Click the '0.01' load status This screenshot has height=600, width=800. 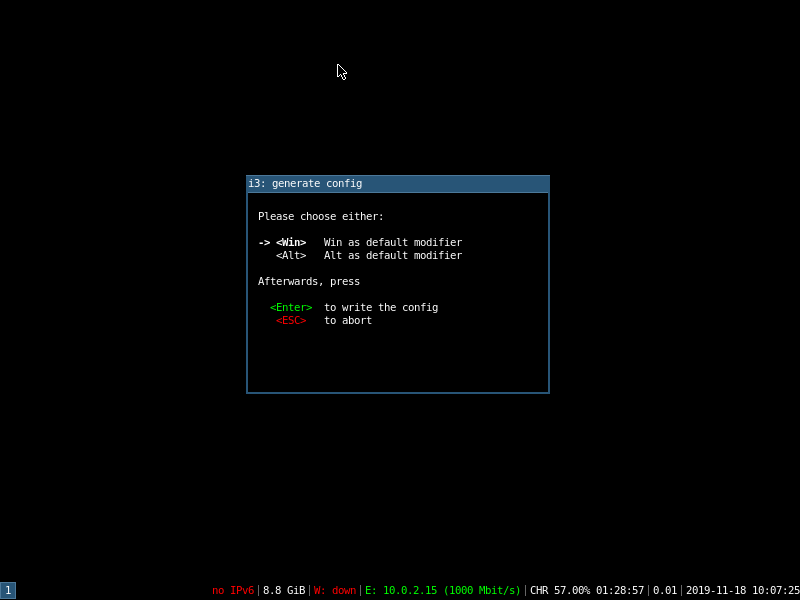coord(665,590)
